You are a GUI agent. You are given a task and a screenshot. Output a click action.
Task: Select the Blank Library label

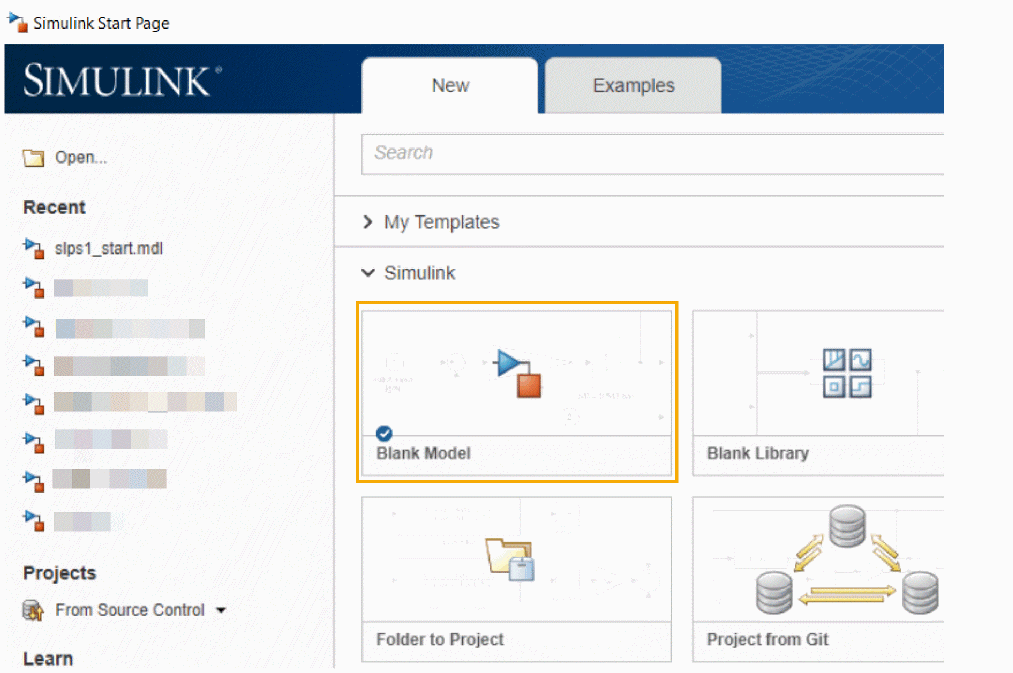[x=758, y=453]
